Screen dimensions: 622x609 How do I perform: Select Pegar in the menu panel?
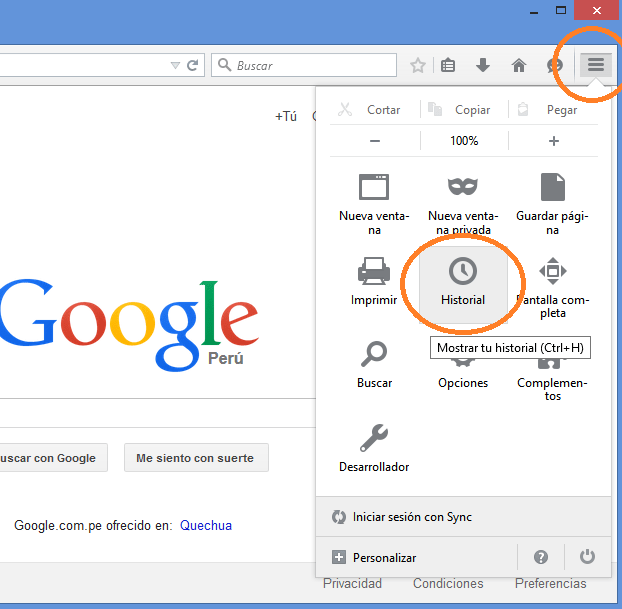click(x=548, y=109)
